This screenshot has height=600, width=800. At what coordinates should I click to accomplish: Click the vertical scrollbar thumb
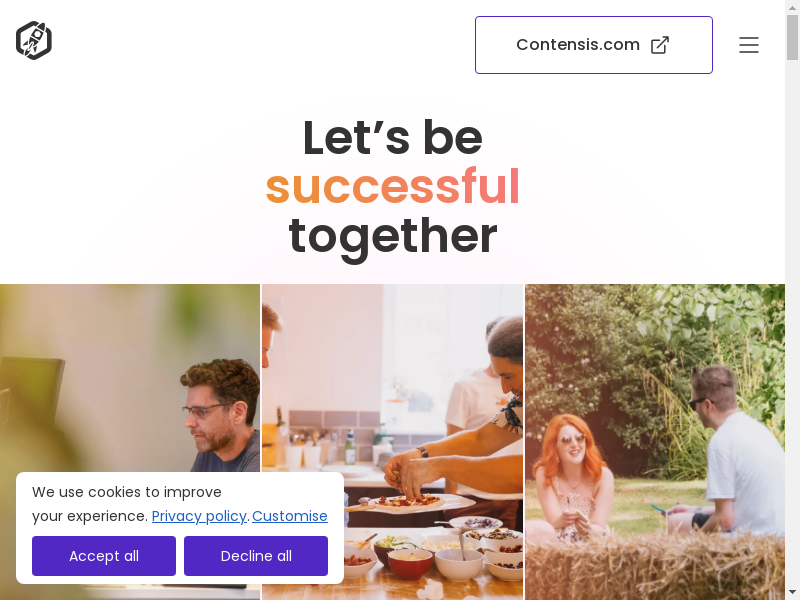click(792, 37)
